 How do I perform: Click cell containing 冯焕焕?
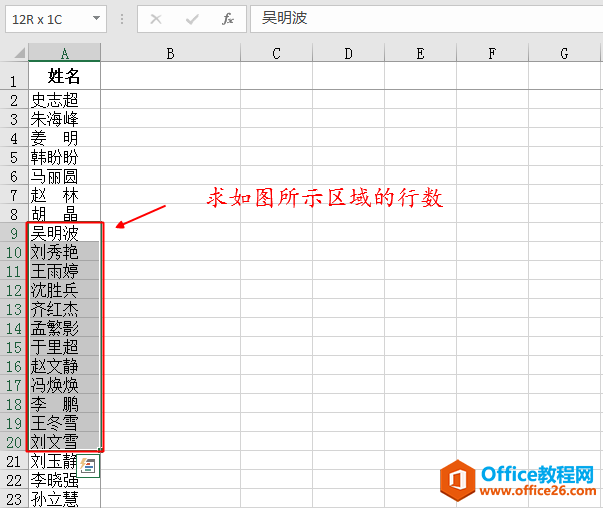65,385
